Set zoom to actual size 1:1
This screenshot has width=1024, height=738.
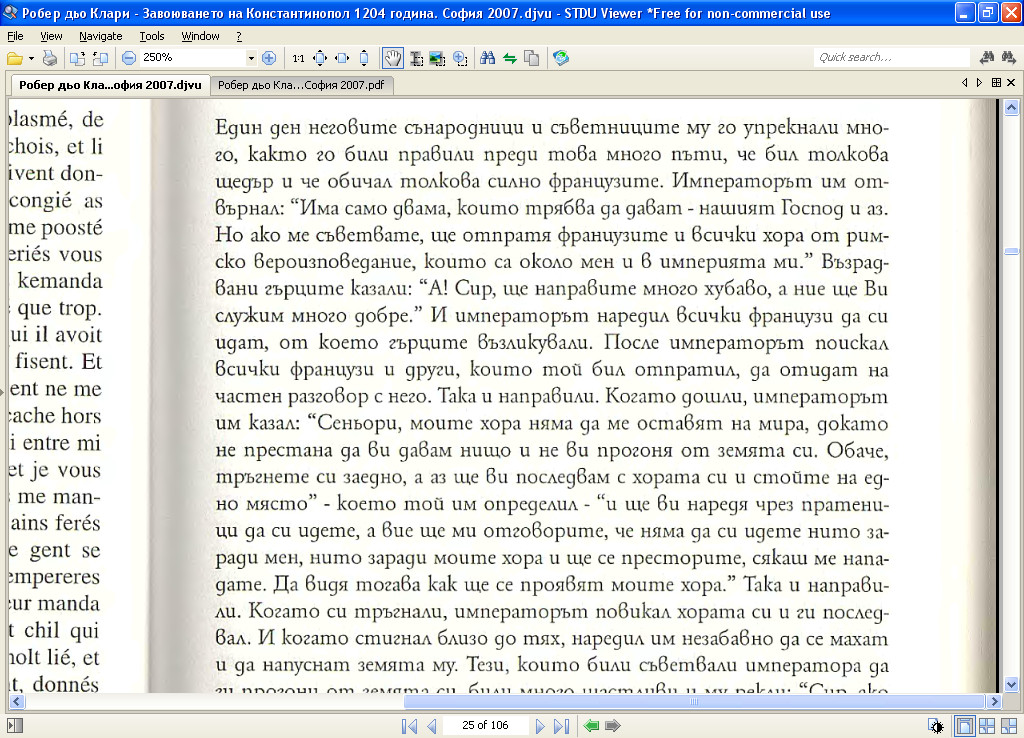click(x=298, y=58)
